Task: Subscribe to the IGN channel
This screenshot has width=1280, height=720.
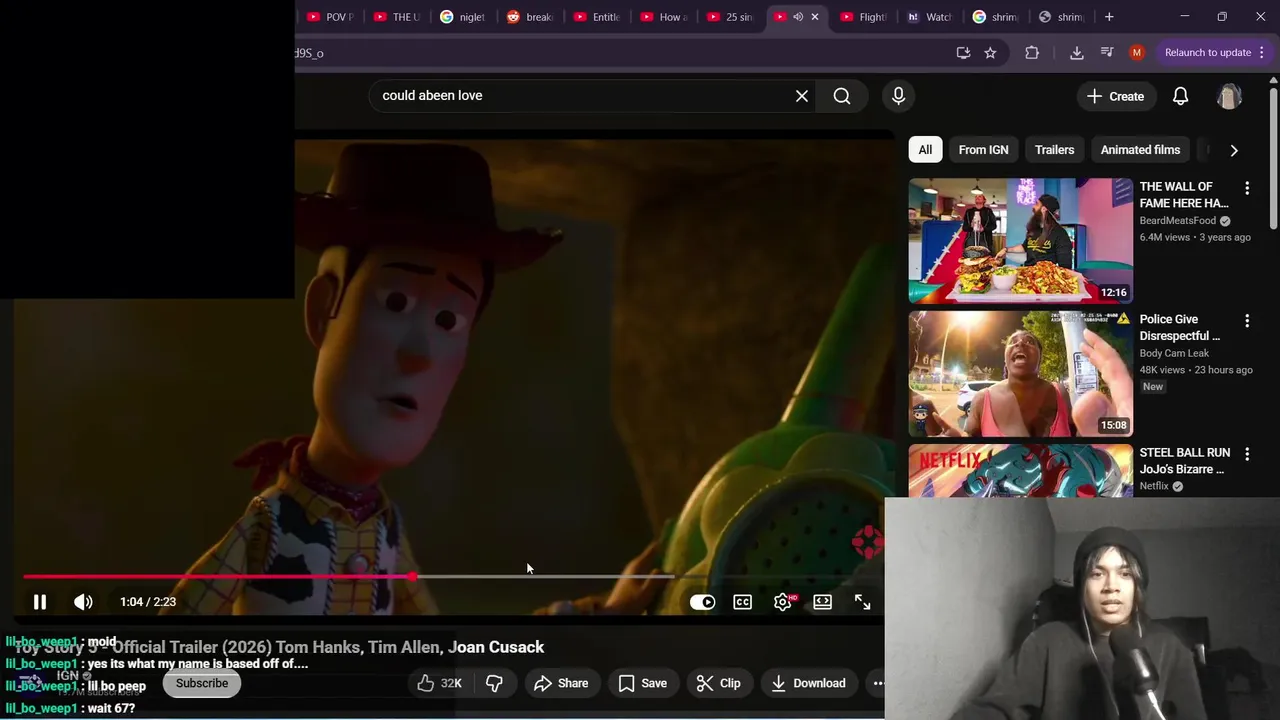Action: click(202, 683)
